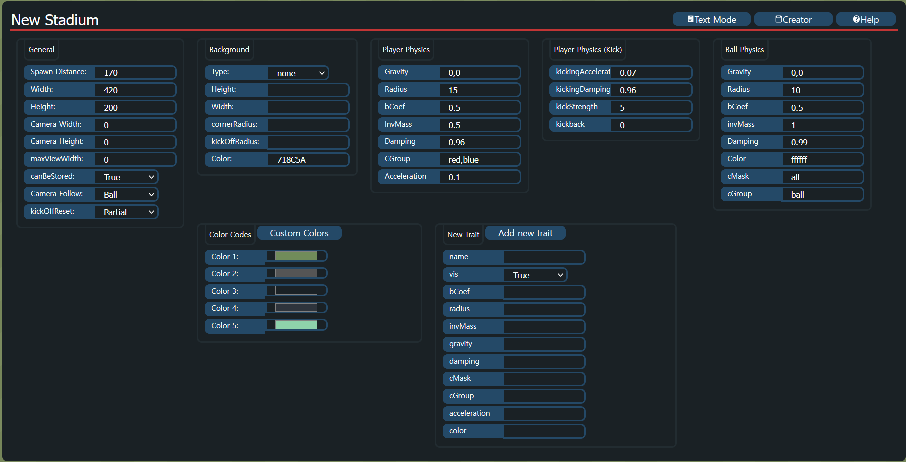Open Text Mode view
906x462 pixels.
click(712, 19)
